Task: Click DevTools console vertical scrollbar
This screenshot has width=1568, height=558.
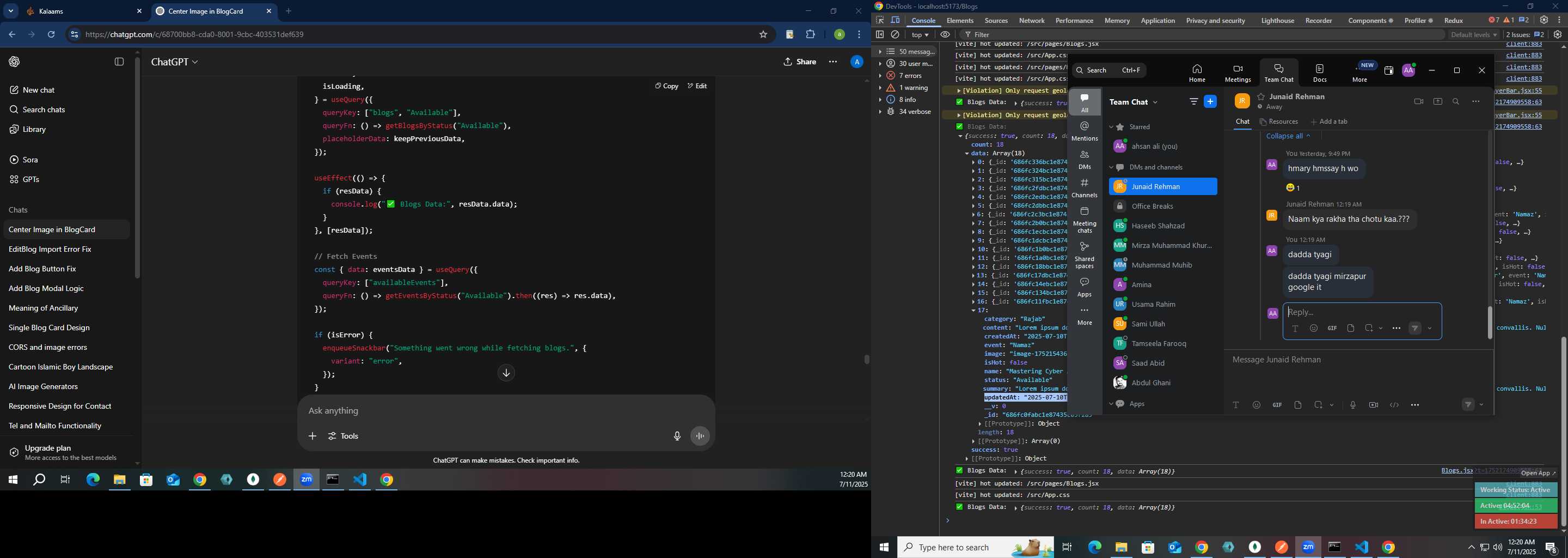Action: [1563, 431]
